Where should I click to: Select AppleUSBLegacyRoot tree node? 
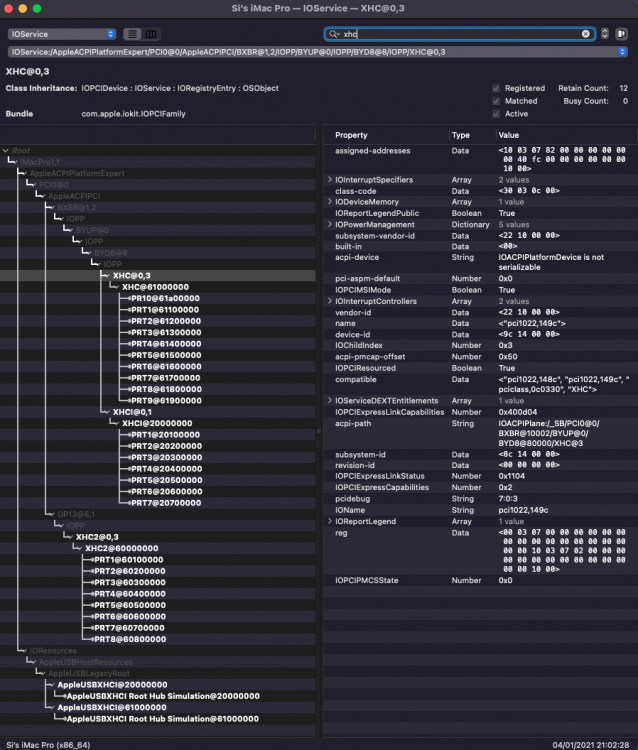pyautogui.click(x=88, y=673)
